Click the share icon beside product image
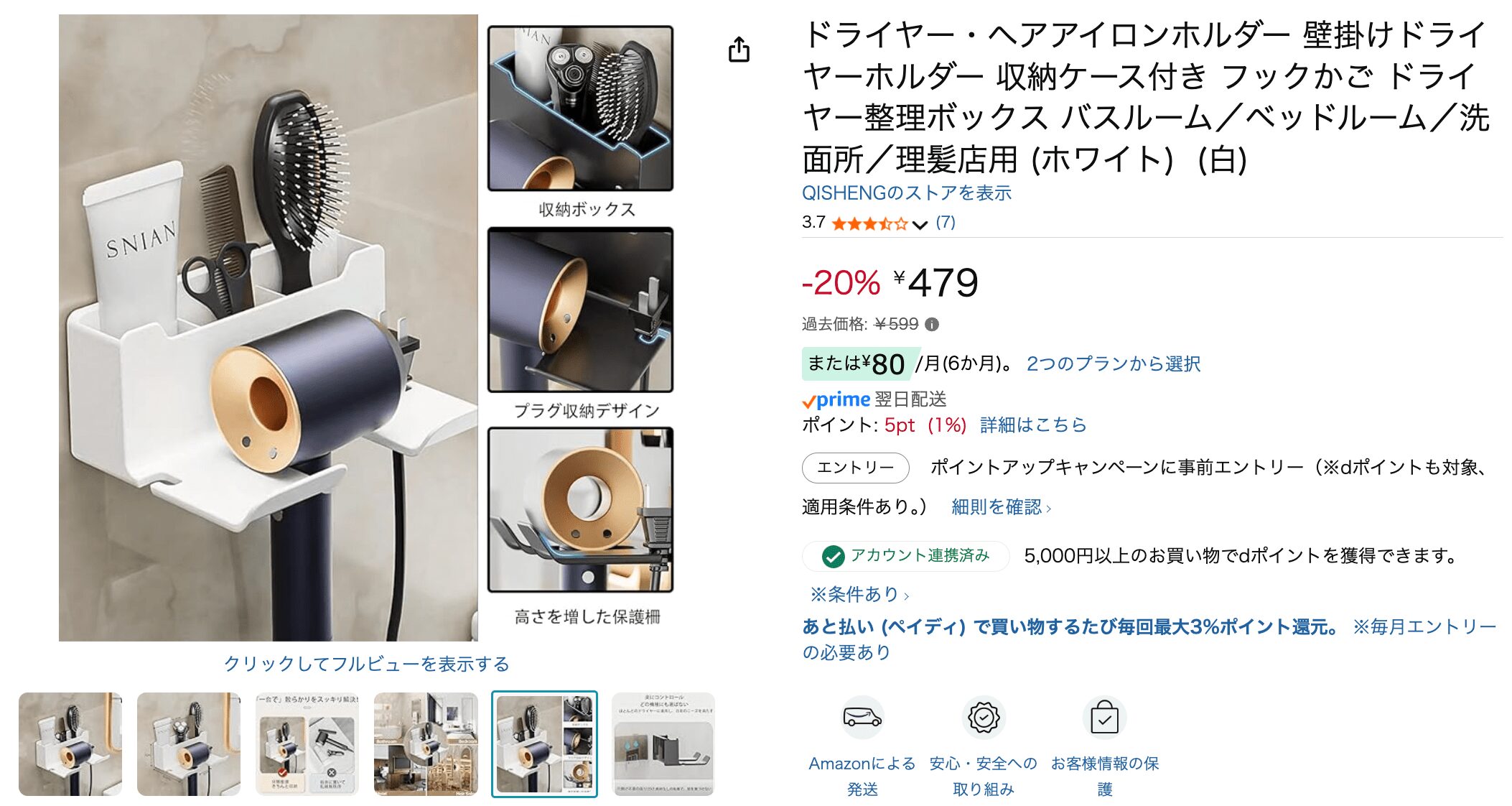Viewport: 1512px width, 806px height. point(739,50)
